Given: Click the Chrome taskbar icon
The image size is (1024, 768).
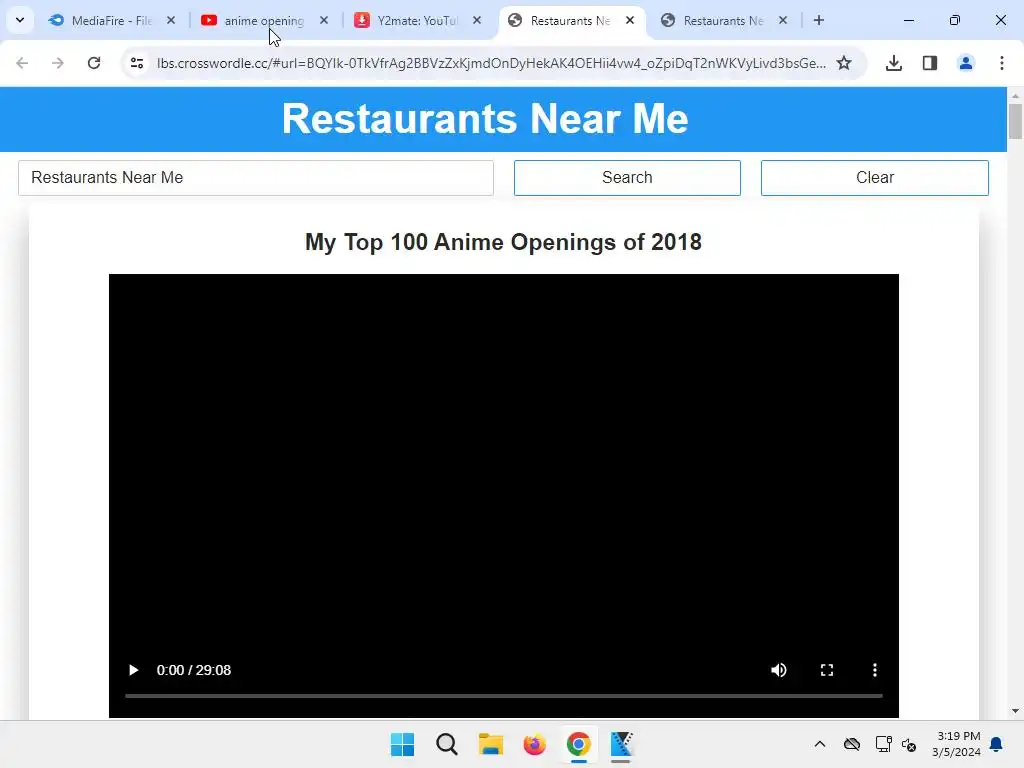Looking at the screenshot, I should point(579,744).
